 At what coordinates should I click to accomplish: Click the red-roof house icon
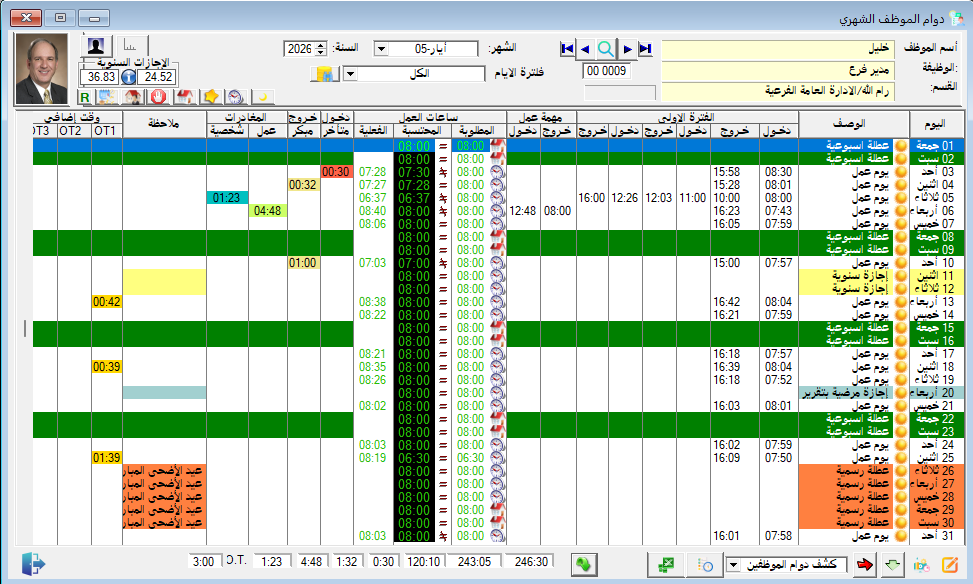[x=184, y=97]
